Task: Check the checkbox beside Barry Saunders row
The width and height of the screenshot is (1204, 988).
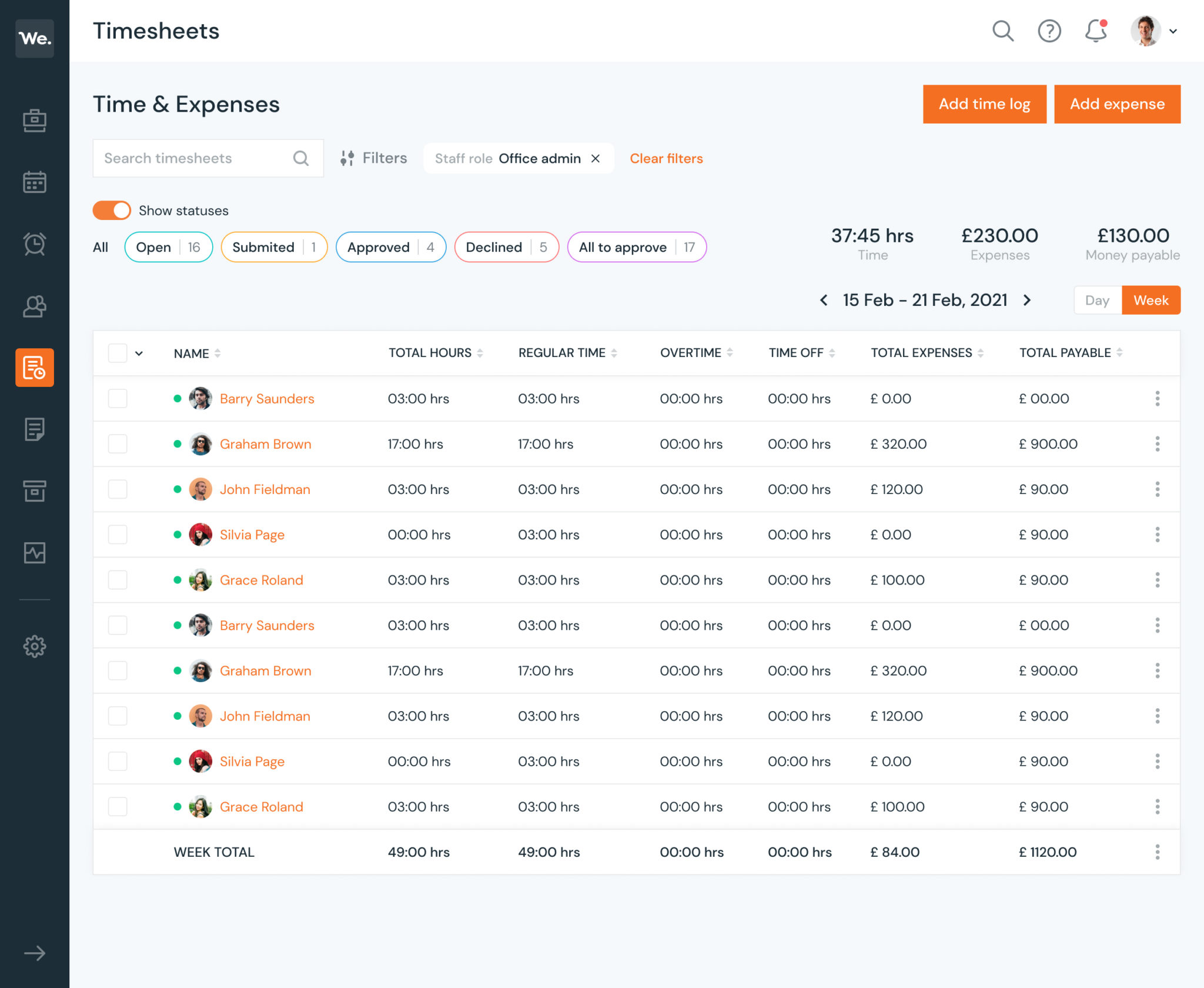Action: 118,398
